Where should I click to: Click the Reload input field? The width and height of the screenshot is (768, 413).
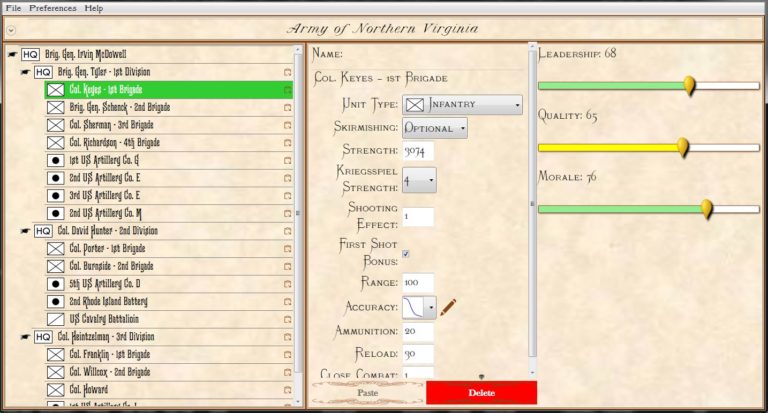point(418,354)
